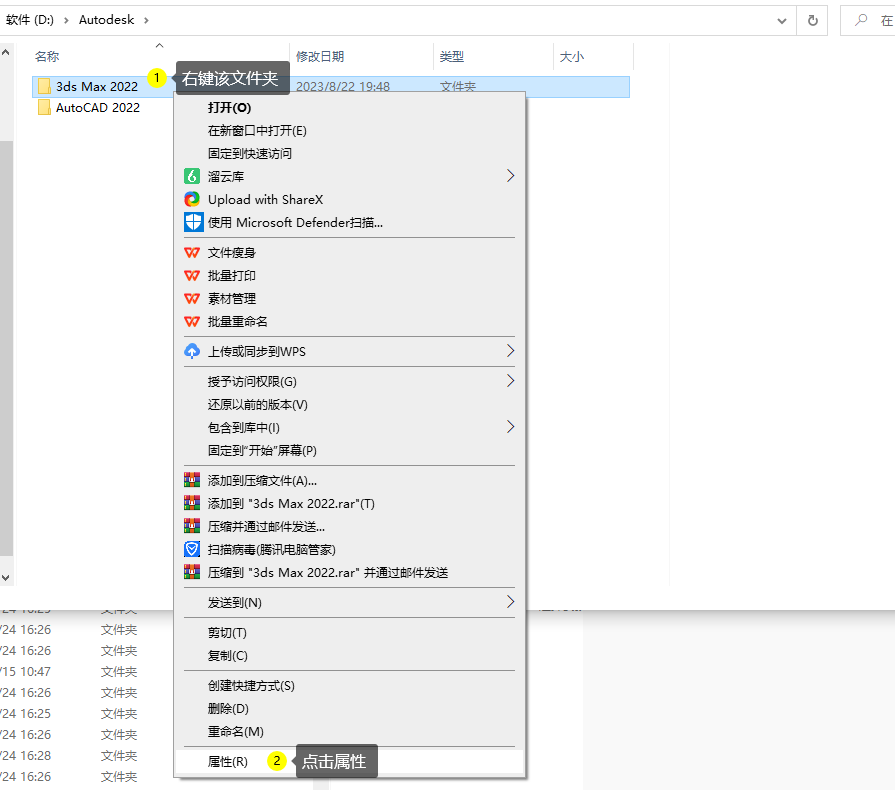The width and height of the screenshot is (895, 790).
Task: Open the address bar history dropdown
Action: pos(782,21)
